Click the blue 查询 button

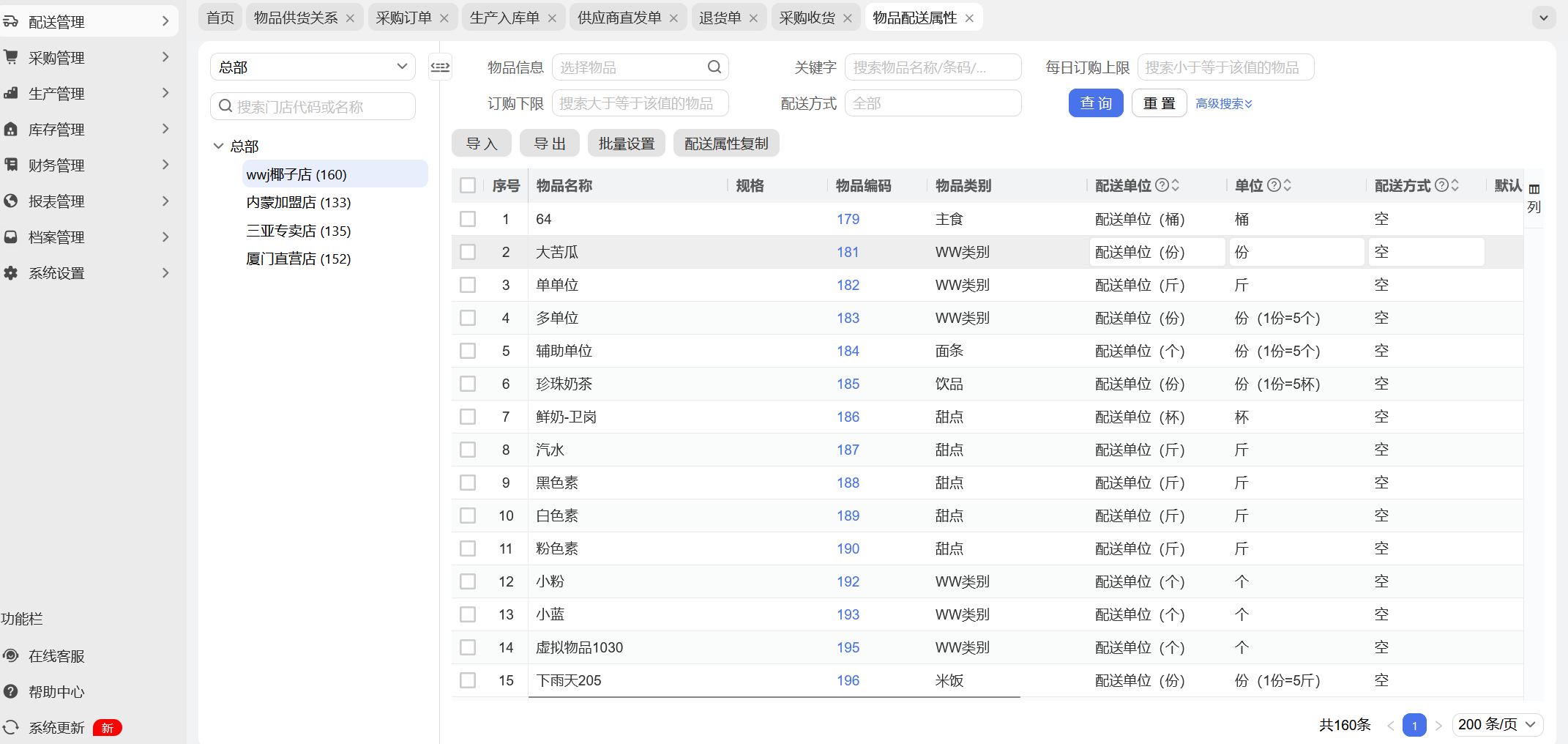tap(1096, 103)
